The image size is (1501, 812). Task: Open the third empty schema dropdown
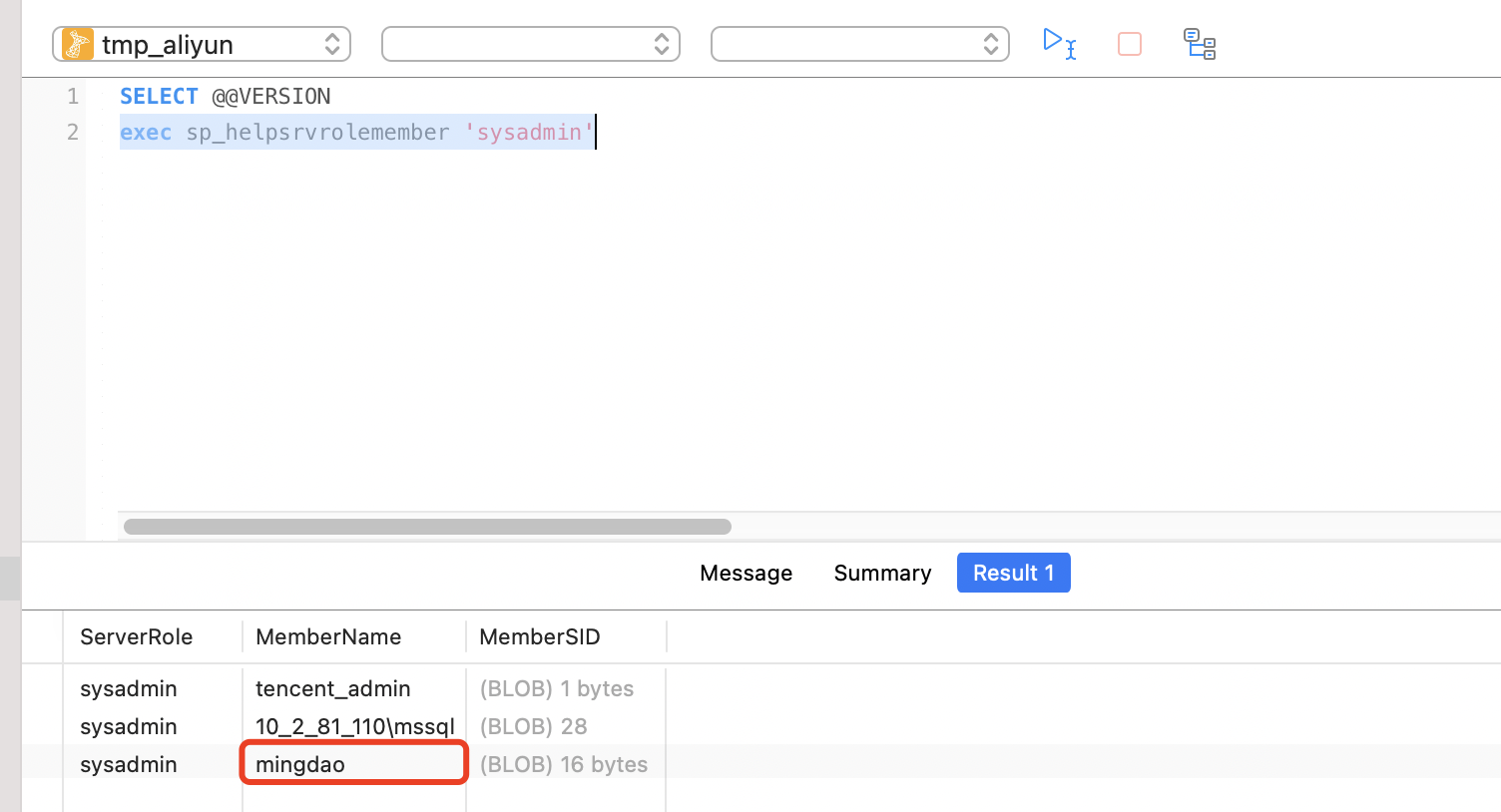pyautogui.click(x=860, y=44)
